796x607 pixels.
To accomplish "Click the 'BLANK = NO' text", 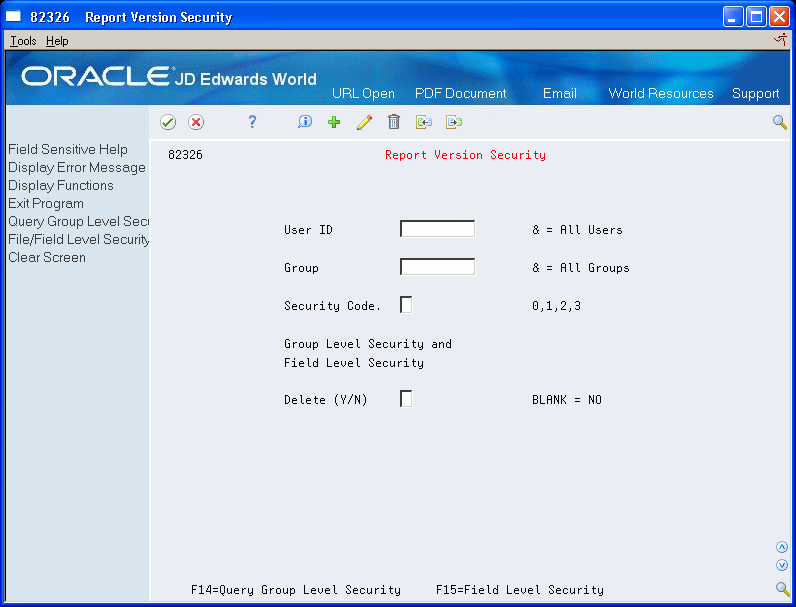I will 567,400.
